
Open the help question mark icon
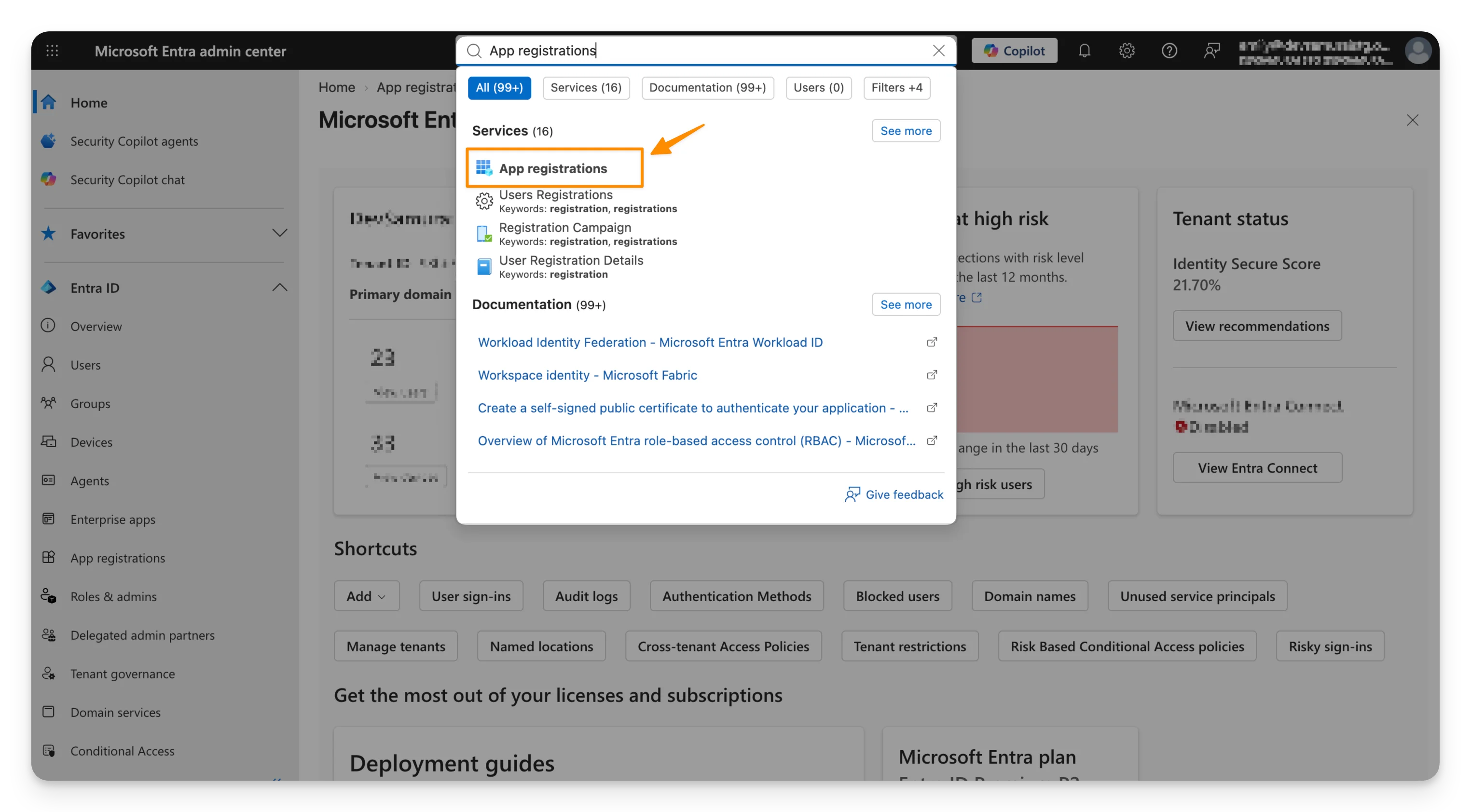pos(1169,51)
